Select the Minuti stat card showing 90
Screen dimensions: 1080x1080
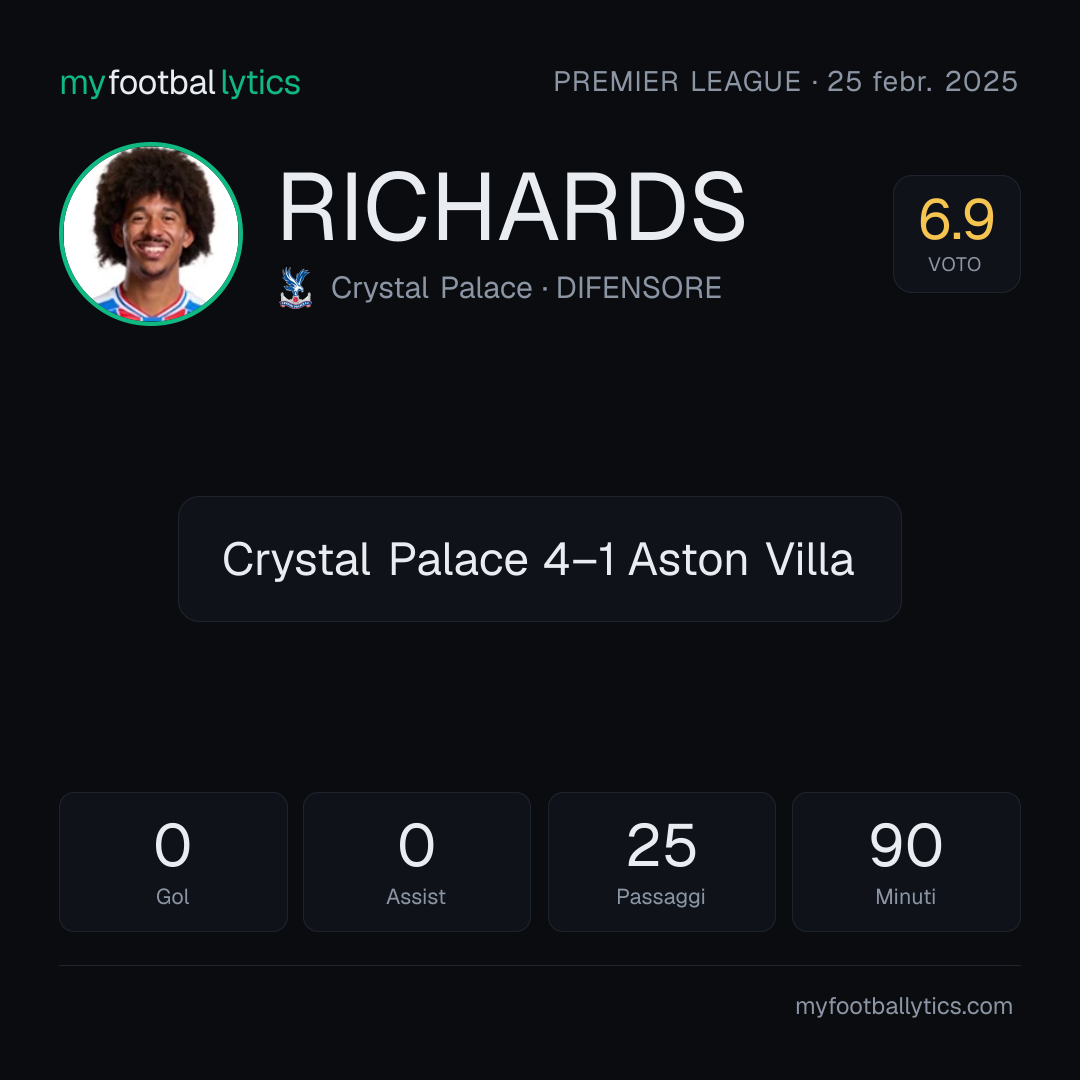coord(906,862)
